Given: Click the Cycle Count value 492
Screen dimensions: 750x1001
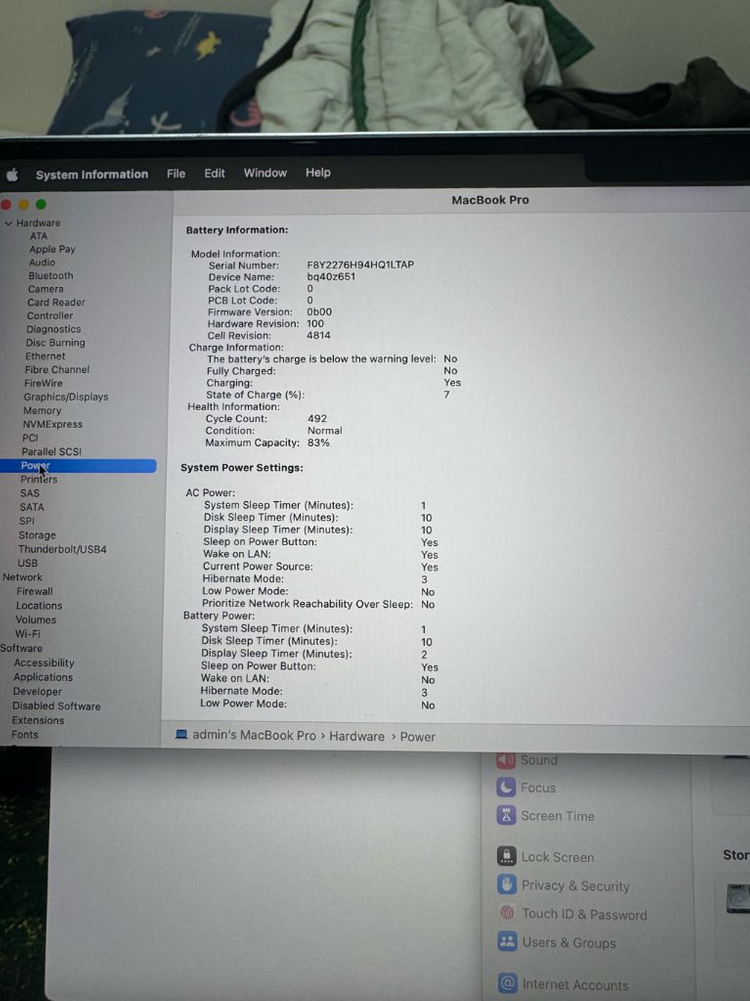Looking at the screenshot, I should tap(317, 419).
